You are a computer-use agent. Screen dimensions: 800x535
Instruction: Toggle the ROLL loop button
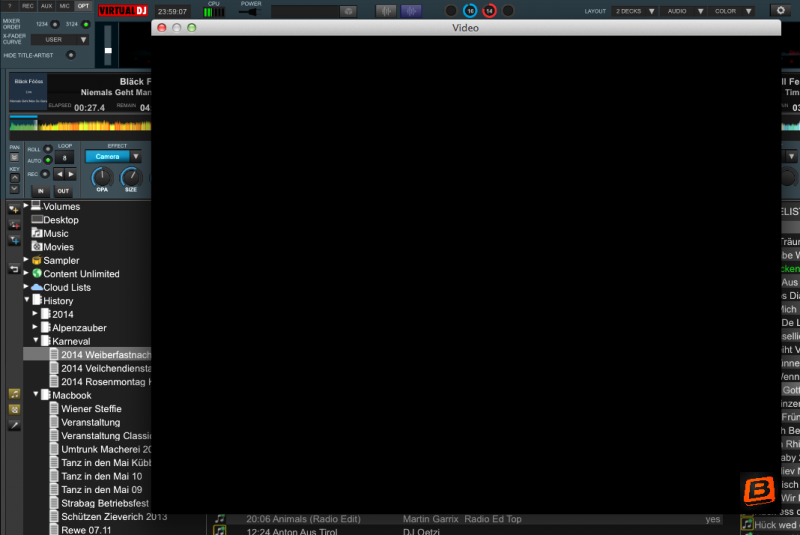(47, 149)
